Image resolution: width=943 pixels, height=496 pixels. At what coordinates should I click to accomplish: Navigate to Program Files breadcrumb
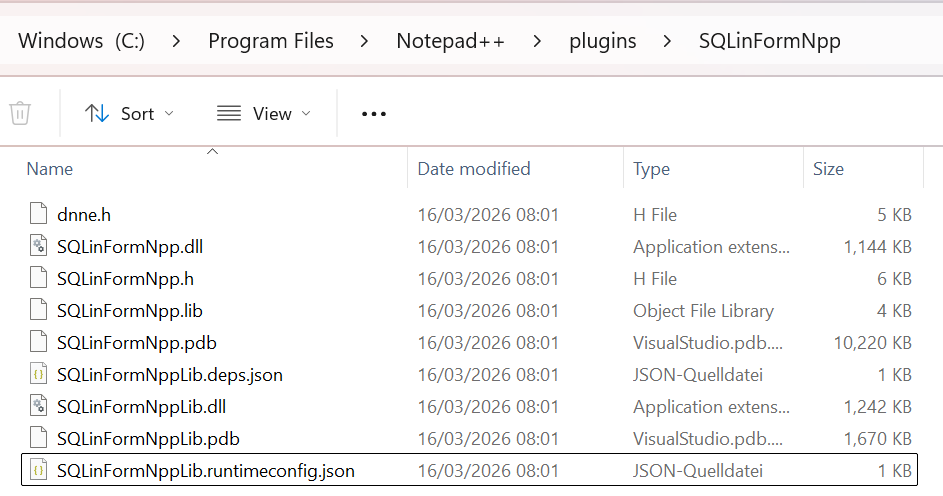271,41
